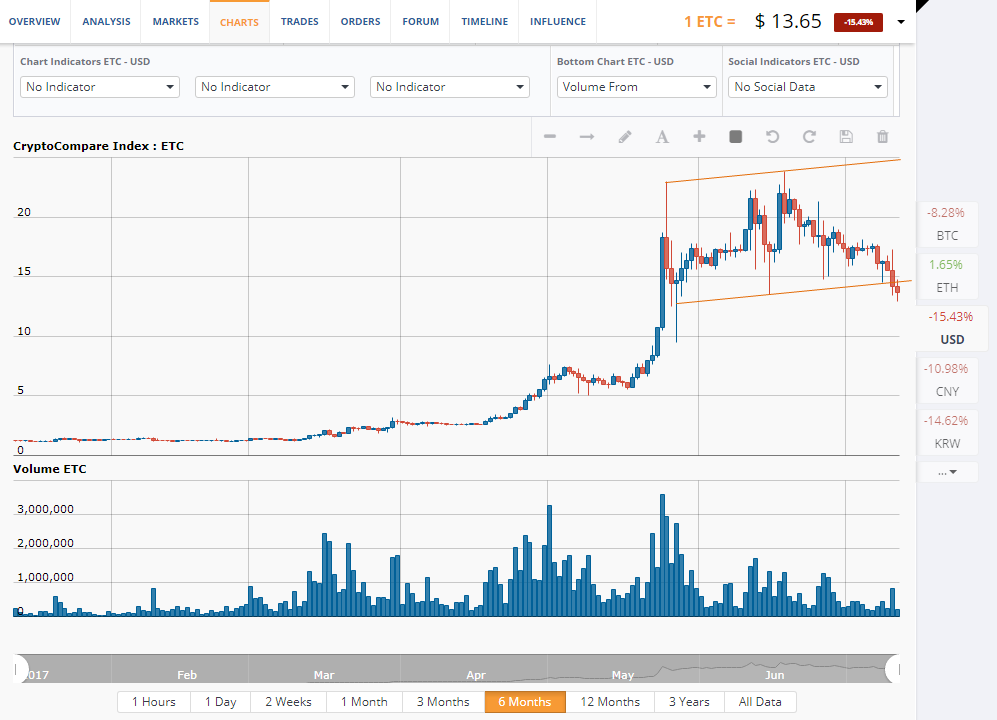Image resolution: width=997 pixels, height=720 pixels.
Task: Save the chart drawings
Action: pos(846,137)
